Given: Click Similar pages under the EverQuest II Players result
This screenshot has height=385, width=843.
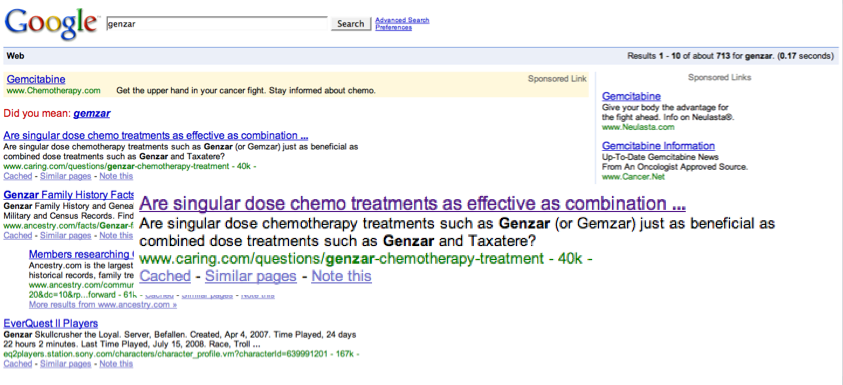Looking at the screenshot, I should [x=66, y=363].
